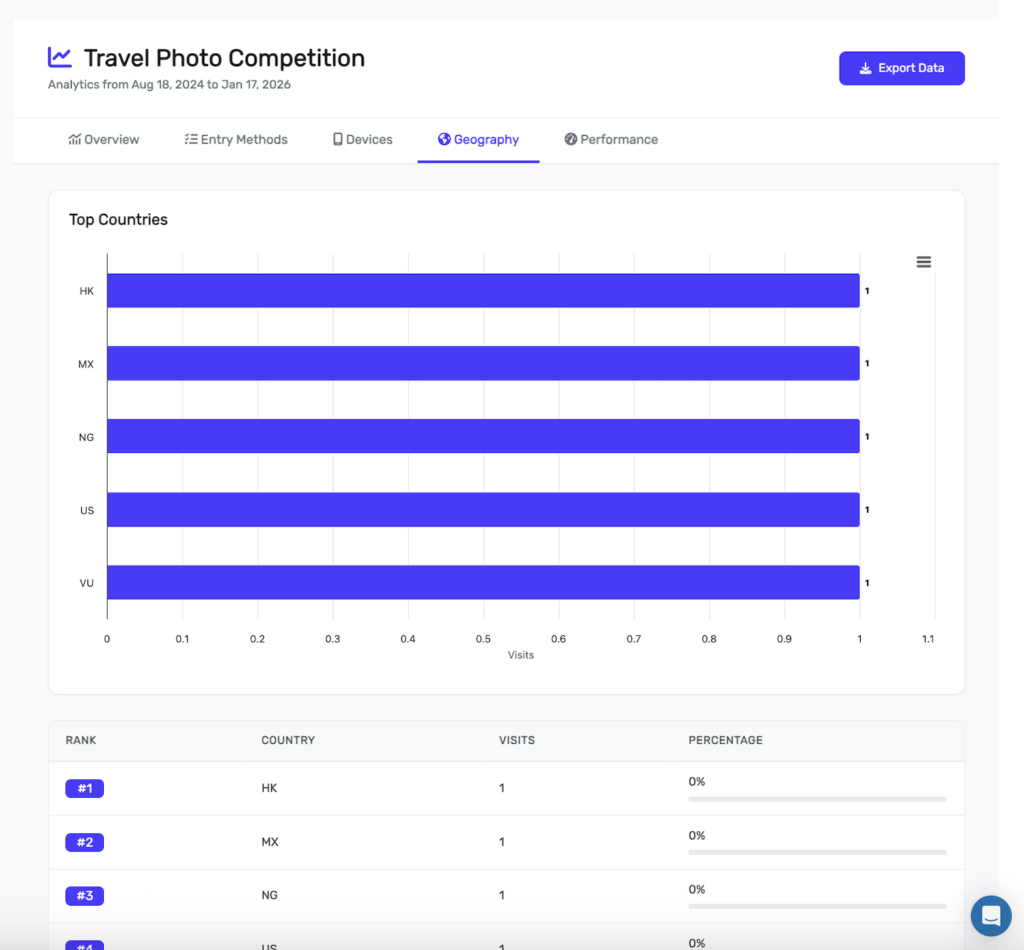Click the Visits column header

517,740
